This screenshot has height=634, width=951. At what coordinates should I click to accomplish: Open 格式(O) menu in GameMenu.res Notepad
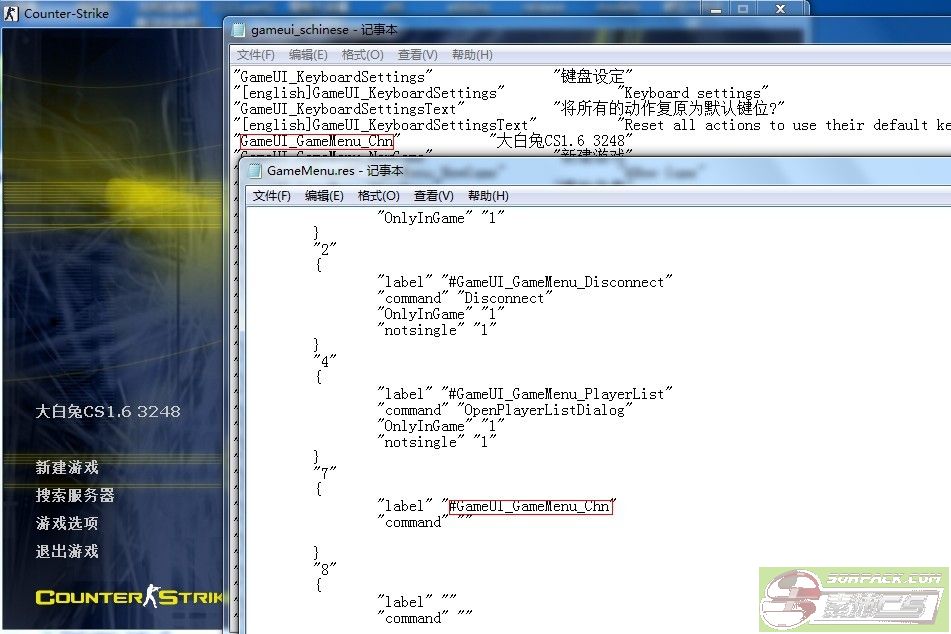click(x=378, y=196)
